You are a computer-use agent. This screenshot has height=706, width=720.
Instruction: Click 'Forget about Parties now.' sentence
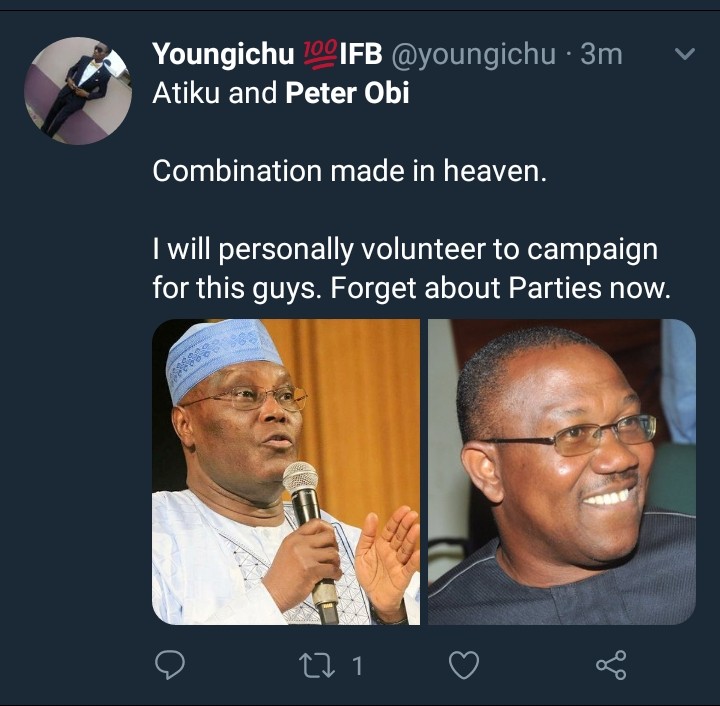498,288
